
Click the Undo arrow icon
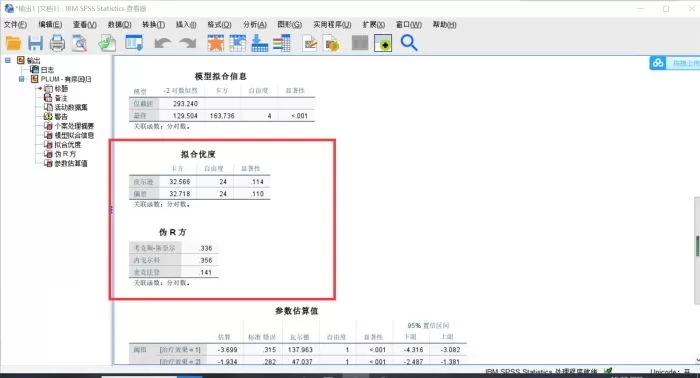tap(162, 43)
